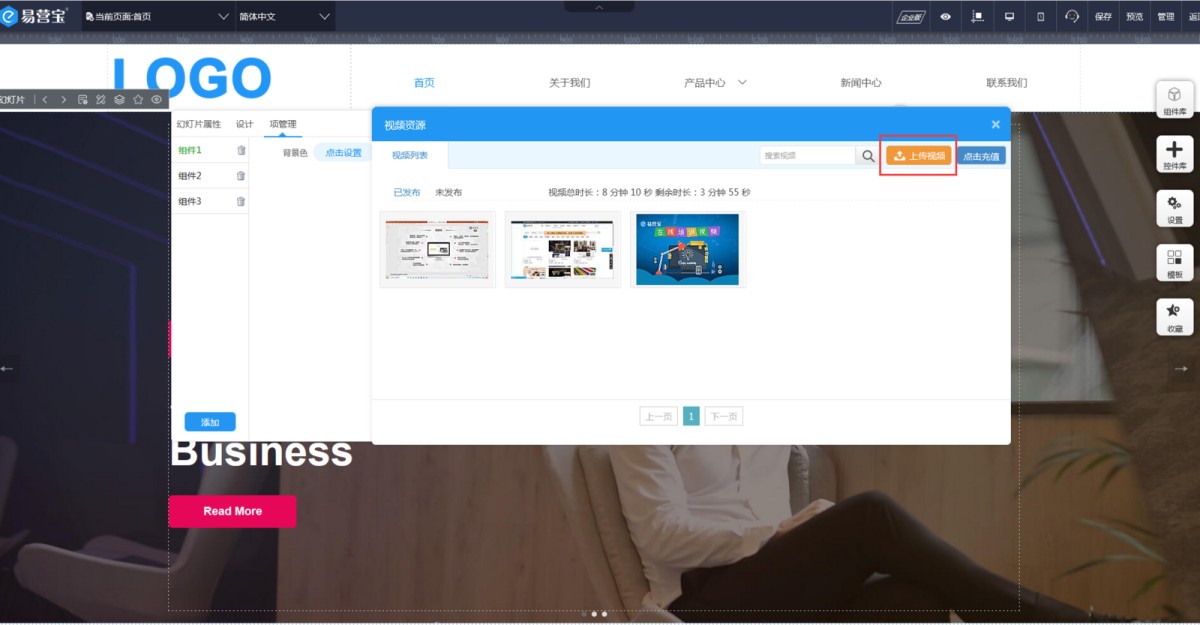Switch to mobile phone view icon
Screen dimensions: 1200x625
tap(1040, 17)
